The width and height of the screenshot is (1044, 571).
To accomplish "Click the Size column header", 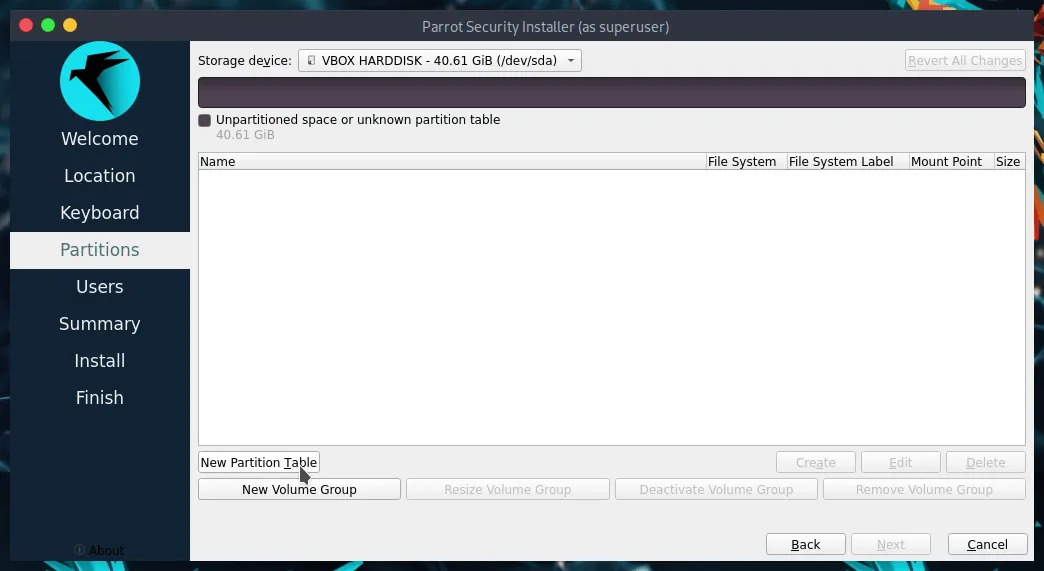I will coord(1009,162).
